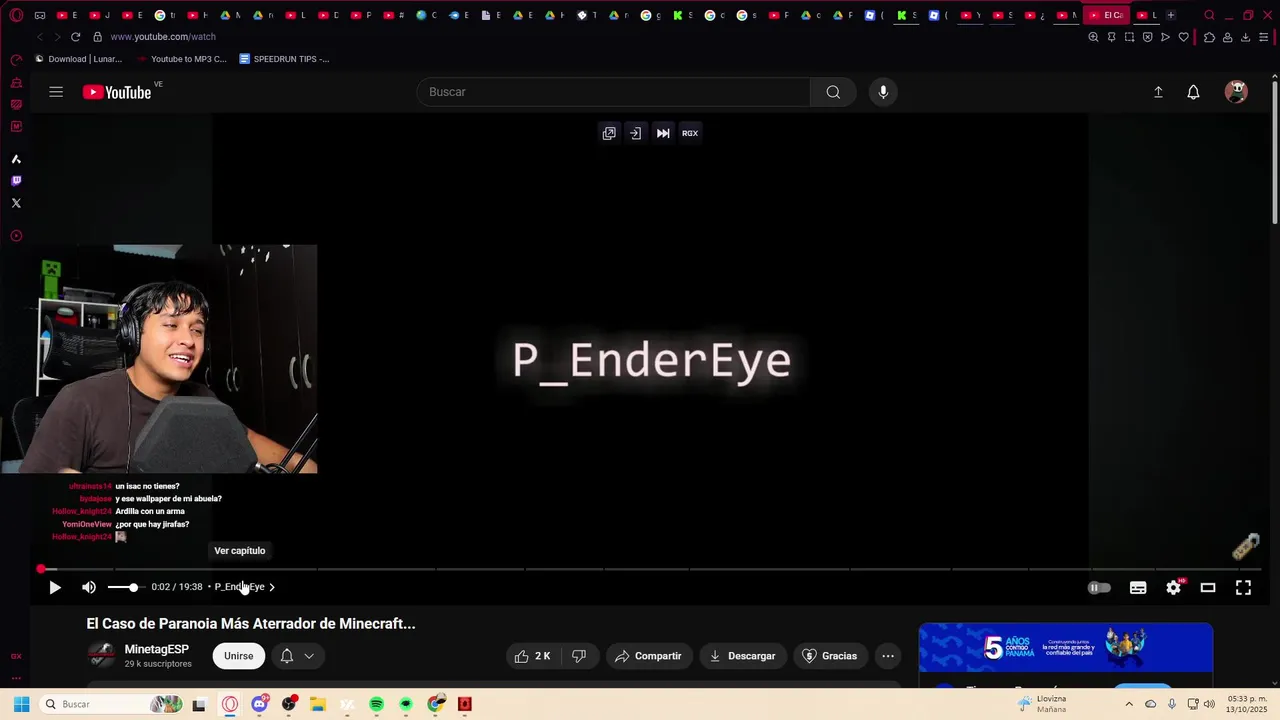Switch to the active El Ca tab

(1106, 15)
